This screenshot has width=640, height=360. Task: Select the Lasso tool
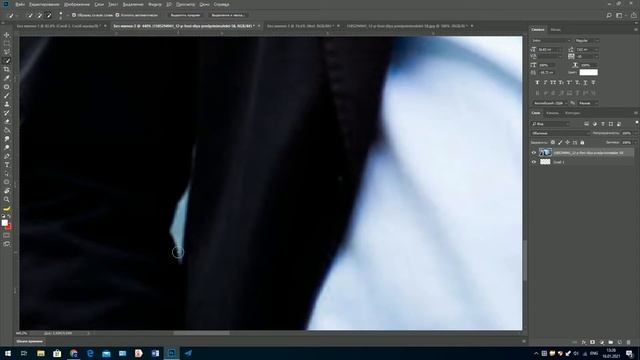coord(7,52)
